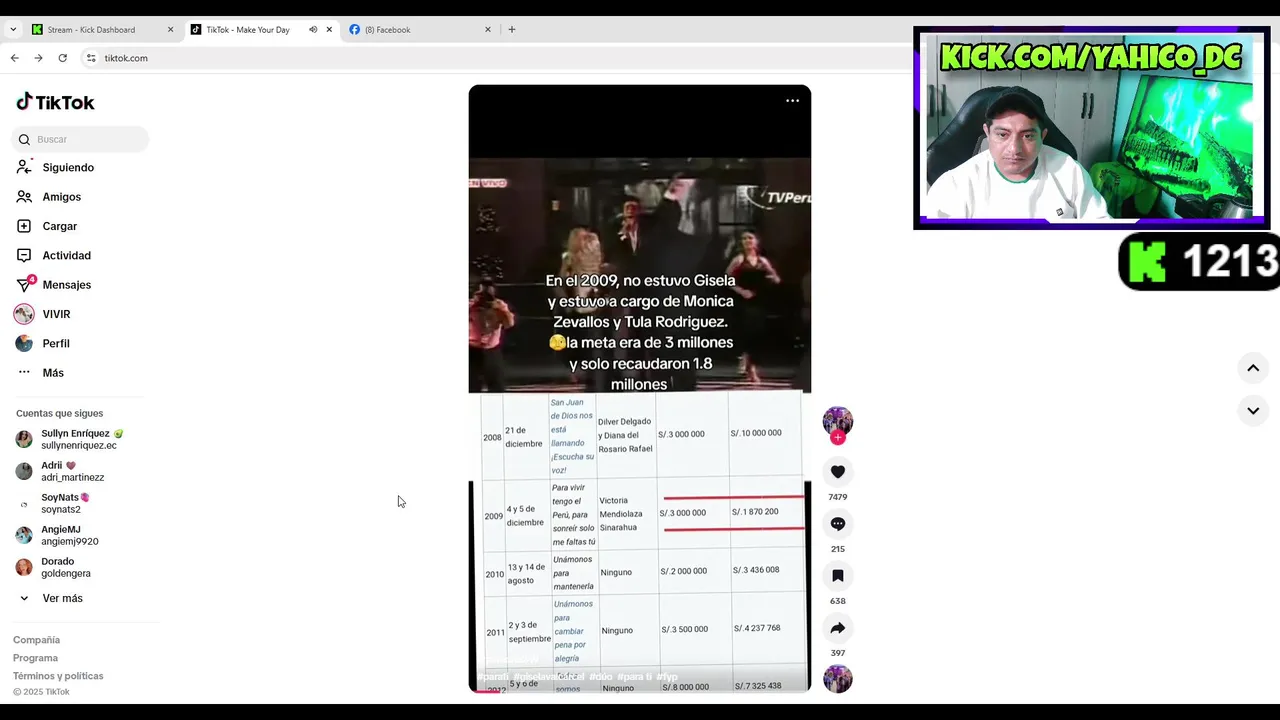Click the 215 comments count
Image resolution: width=1280 pixels, height=720 pixels.
point(838,549)
